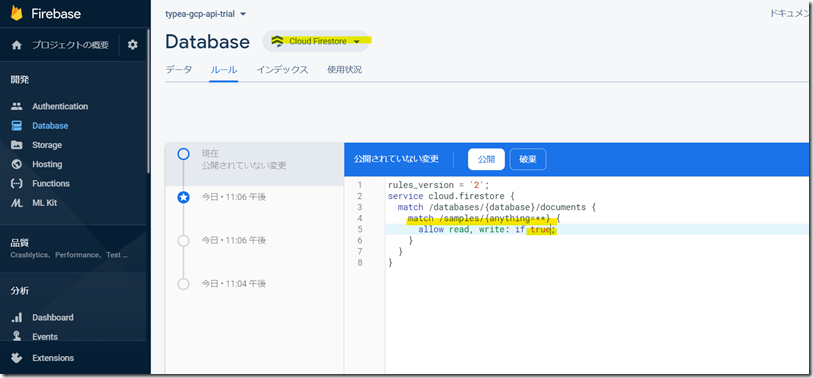Open the Cloud Firestore database selector
The height and width of the screenshot is (378, 813).
pyautogui.click(x=316, y=41)
